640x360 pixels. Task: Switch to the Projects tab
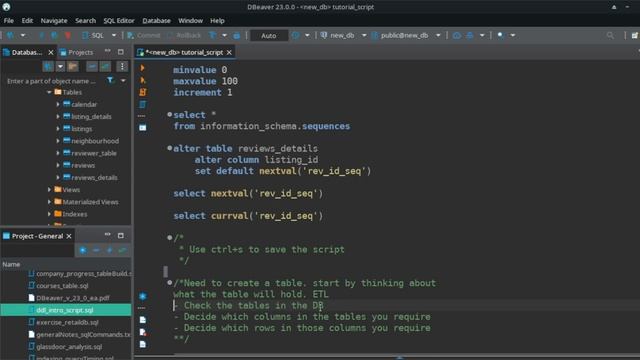[77, 52]
